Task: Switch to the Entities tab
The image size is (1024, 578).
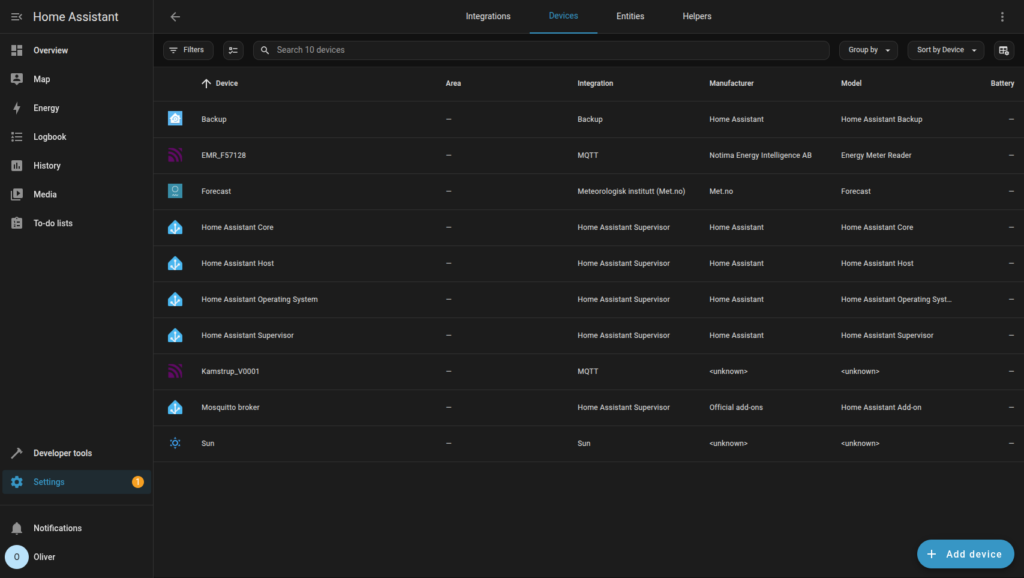Action: (x=630, y=17)
